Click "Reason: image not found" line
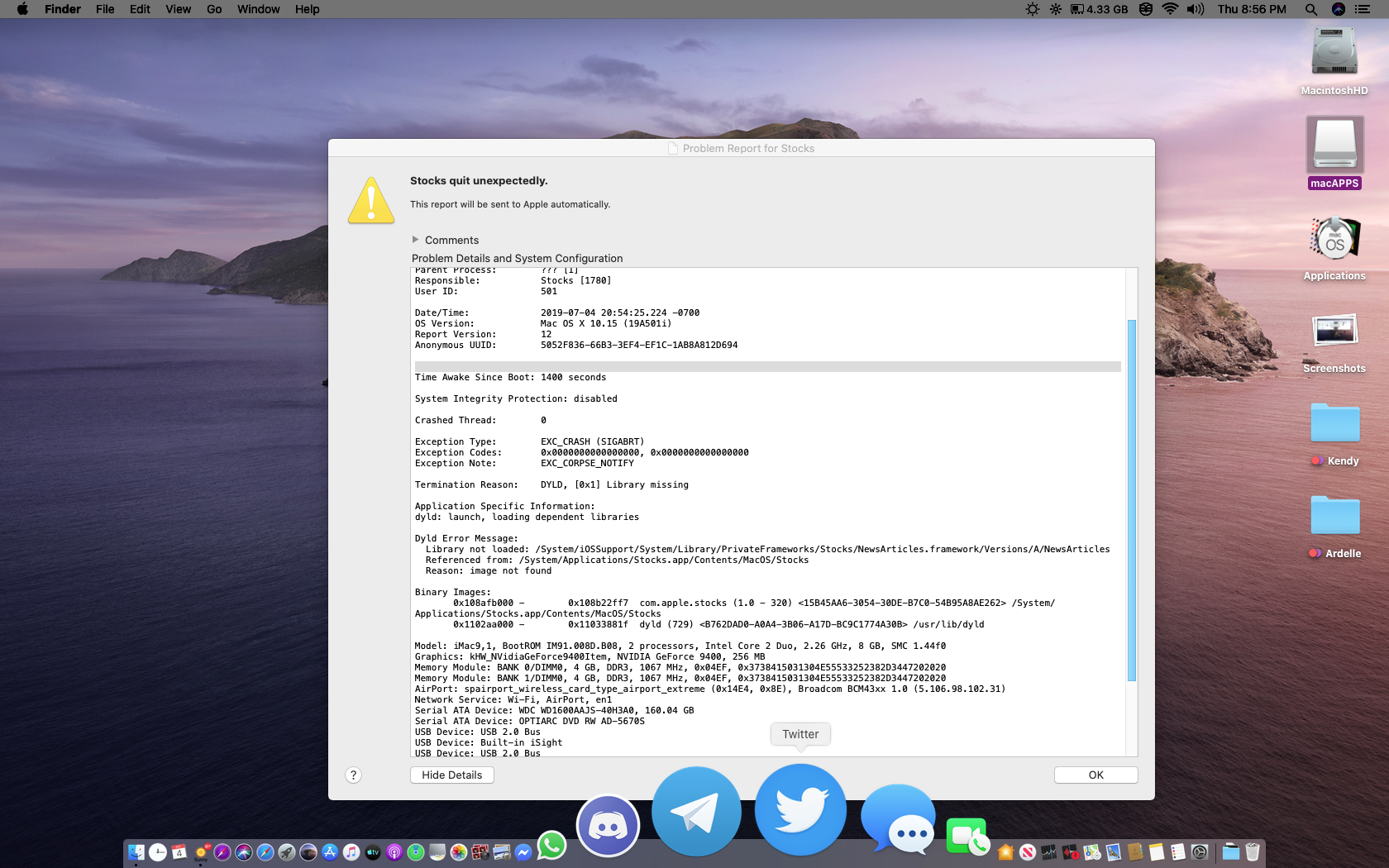This screenshot has height=868, width=1389. (489, 570)
